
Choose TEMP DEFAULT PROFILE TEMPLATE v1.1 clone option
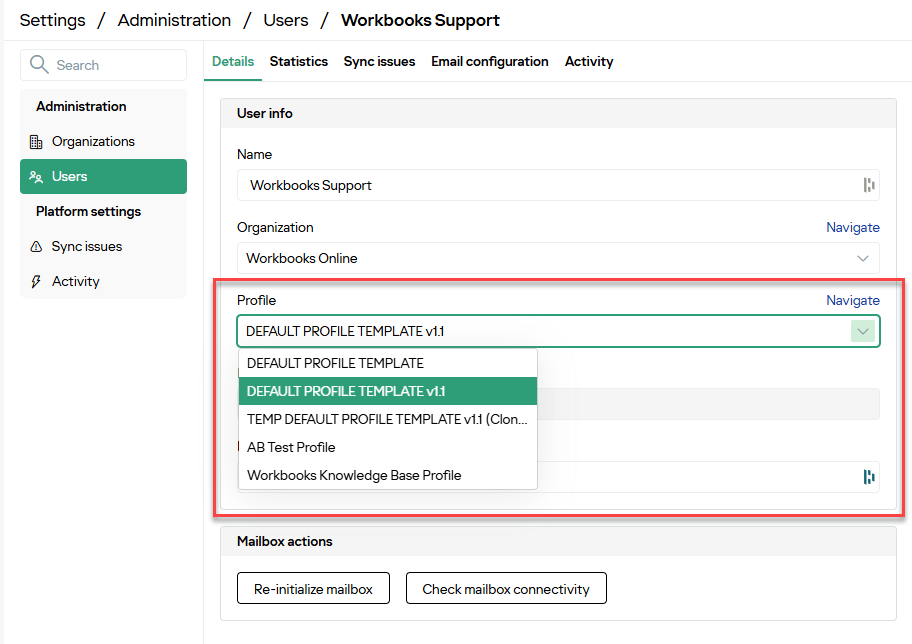387,419
